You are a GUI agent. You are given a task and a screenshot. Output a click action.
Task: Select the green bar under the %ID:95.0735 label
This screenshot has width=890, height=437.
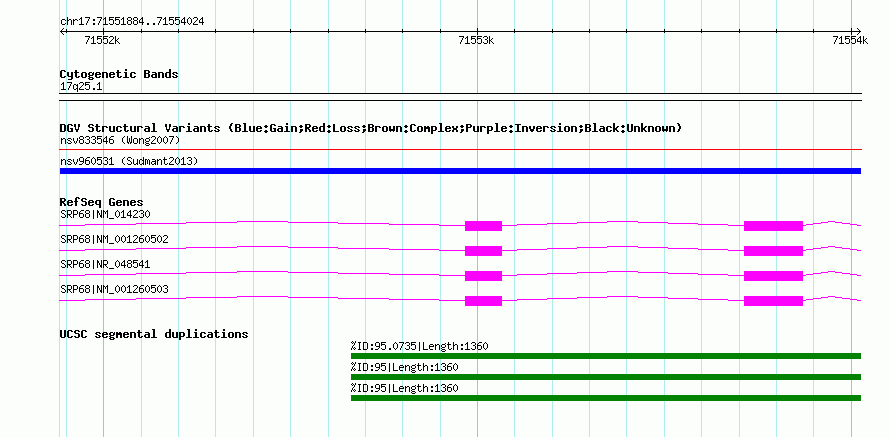click(606, 356)
